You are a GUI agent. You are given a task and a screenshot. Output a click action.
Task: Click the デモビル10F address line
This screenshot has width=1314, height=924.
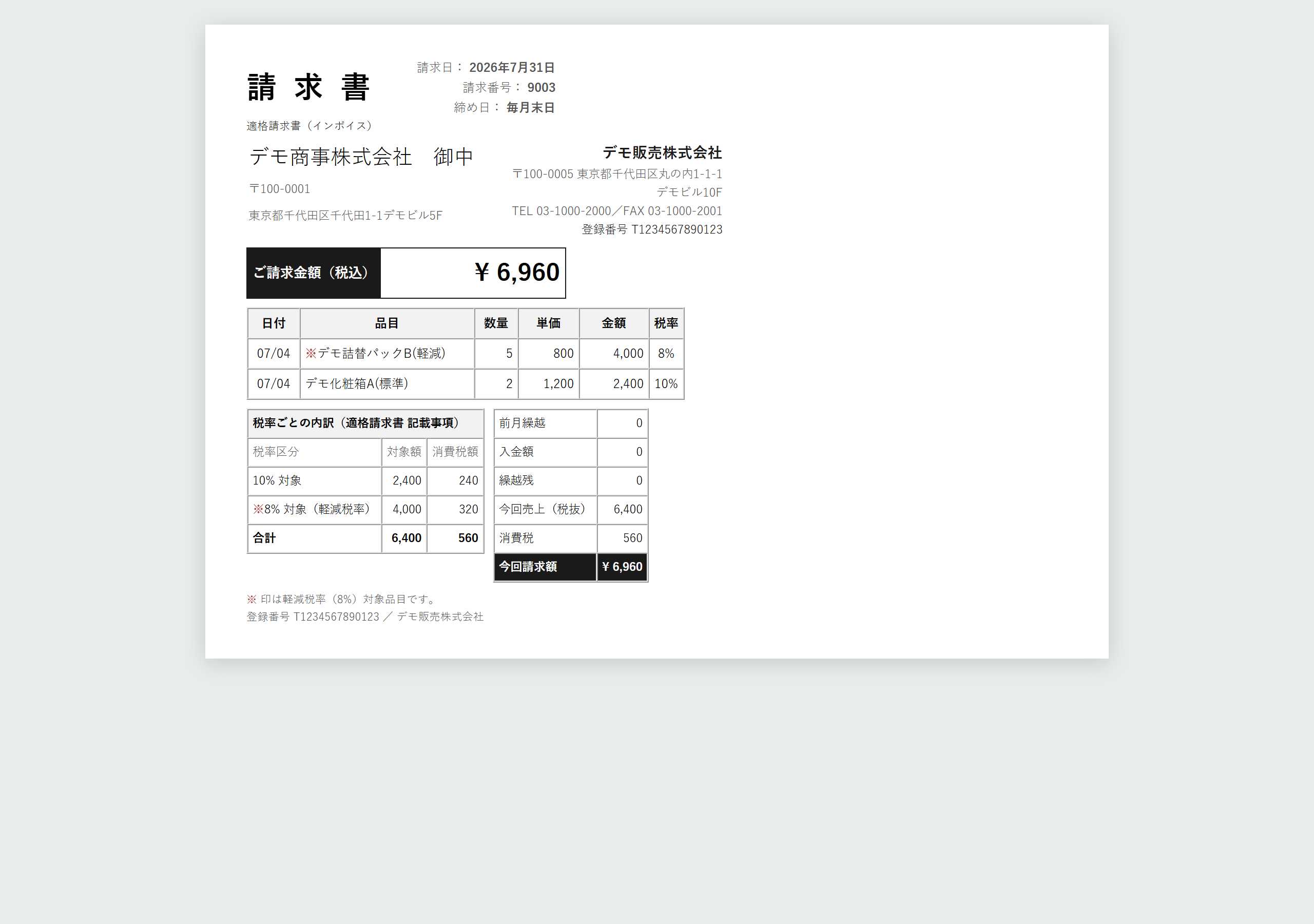[x=689, y=192]
